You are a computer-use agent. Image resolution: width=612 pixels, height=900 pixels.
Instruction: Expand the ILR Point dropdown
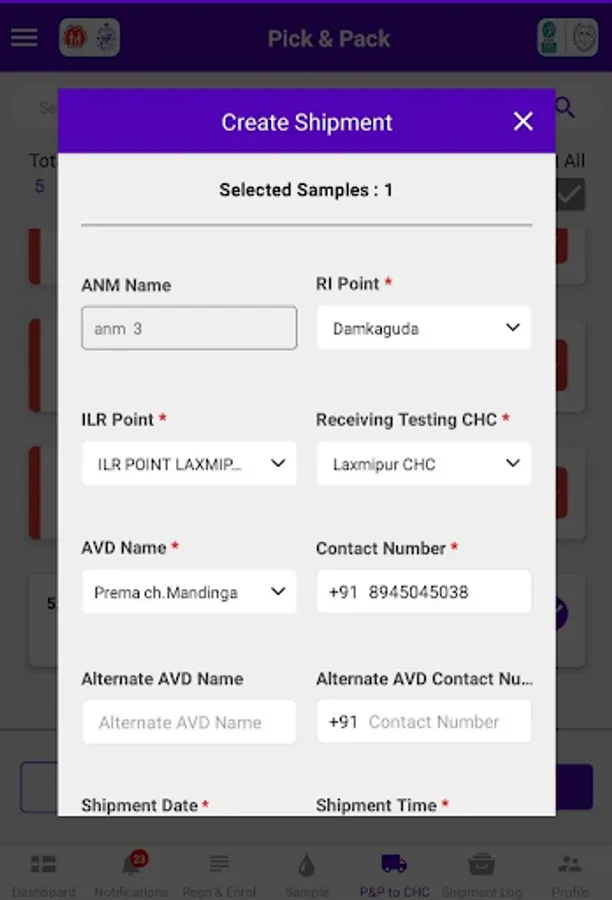[x=189, y=464]
